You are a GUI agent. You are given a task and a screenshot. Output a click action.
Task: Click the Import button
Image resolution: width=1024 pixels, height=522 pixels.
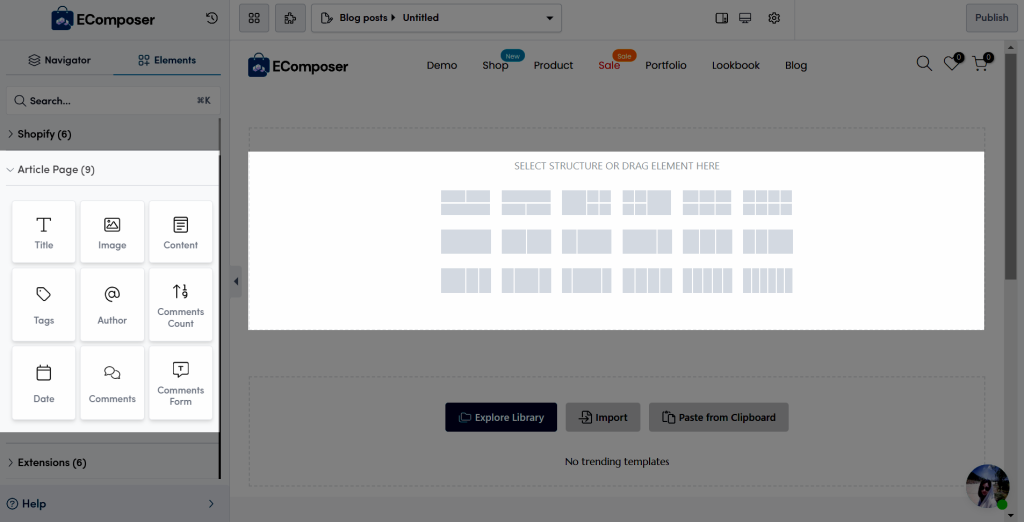[x=603, y=417]
